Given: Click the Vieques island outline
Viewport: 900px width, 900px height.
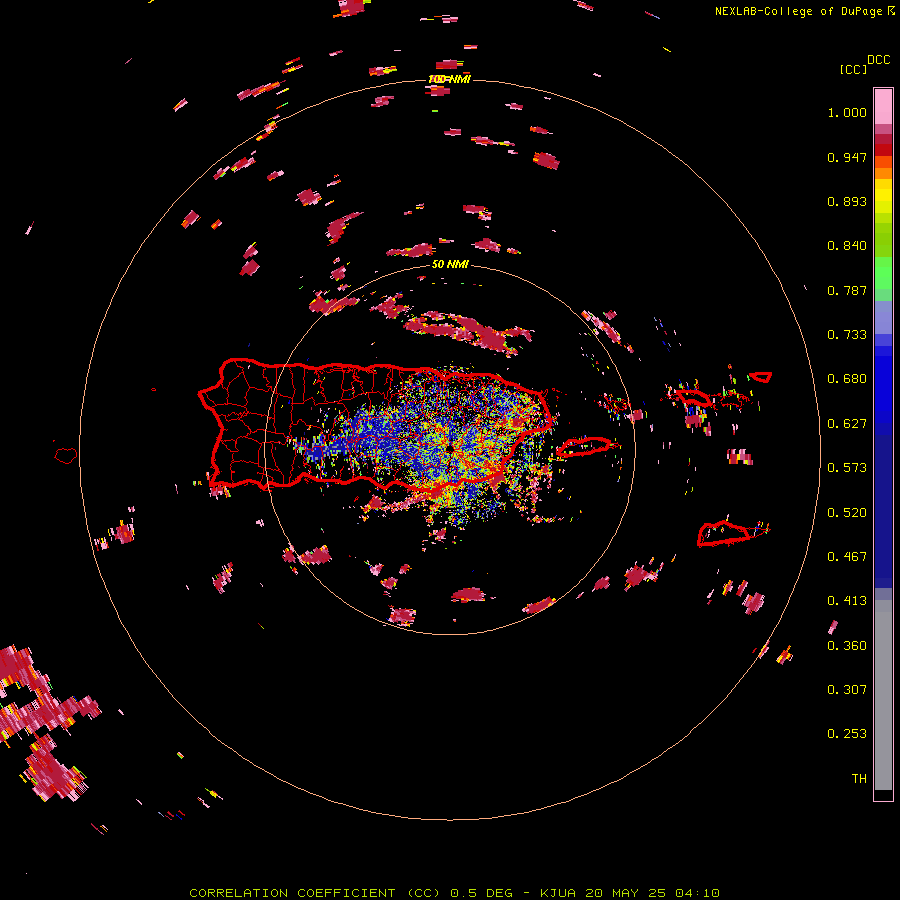Looking at the screenshot, I should 584,446.
